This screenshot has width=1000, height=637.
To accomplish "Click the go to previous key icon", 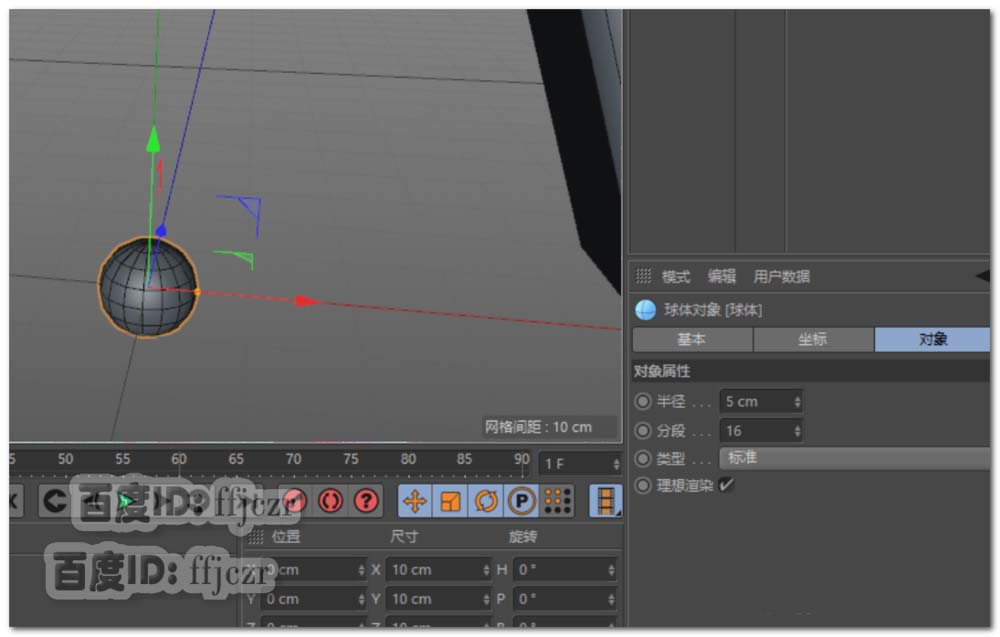I will 54,502.
